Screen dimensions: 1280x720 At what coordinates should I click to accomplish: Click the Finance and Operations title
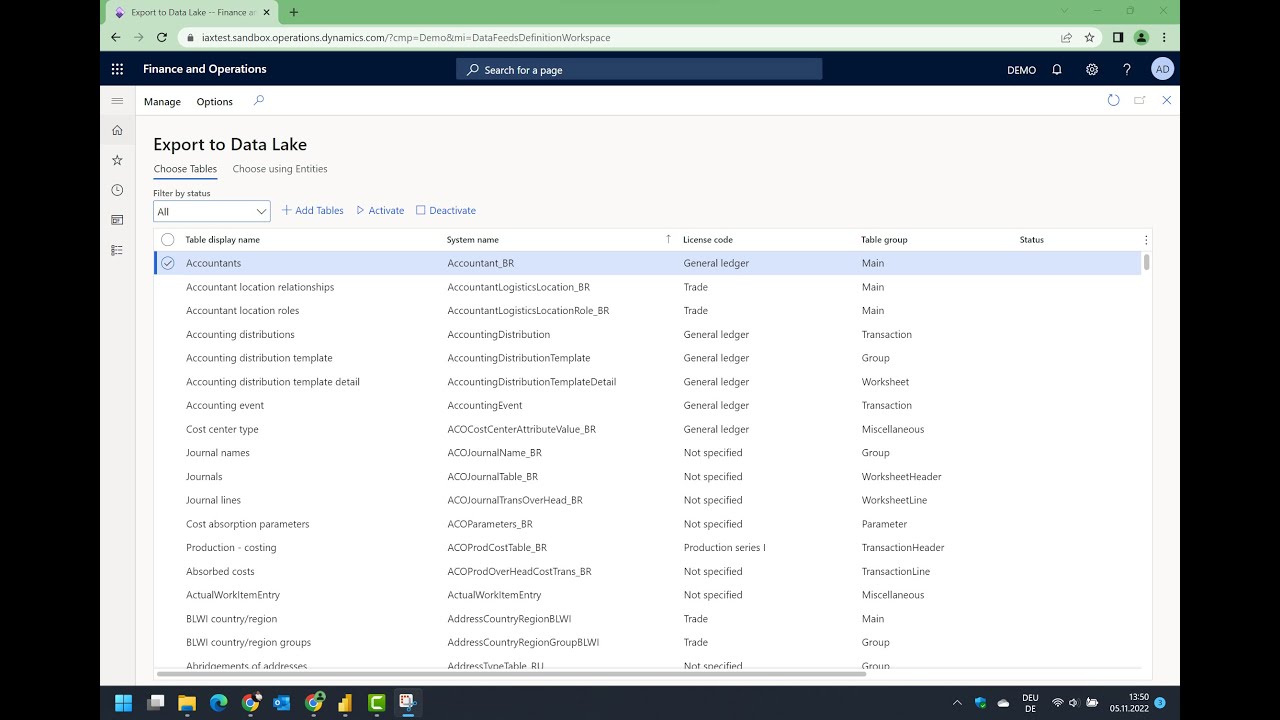point(205,69)
